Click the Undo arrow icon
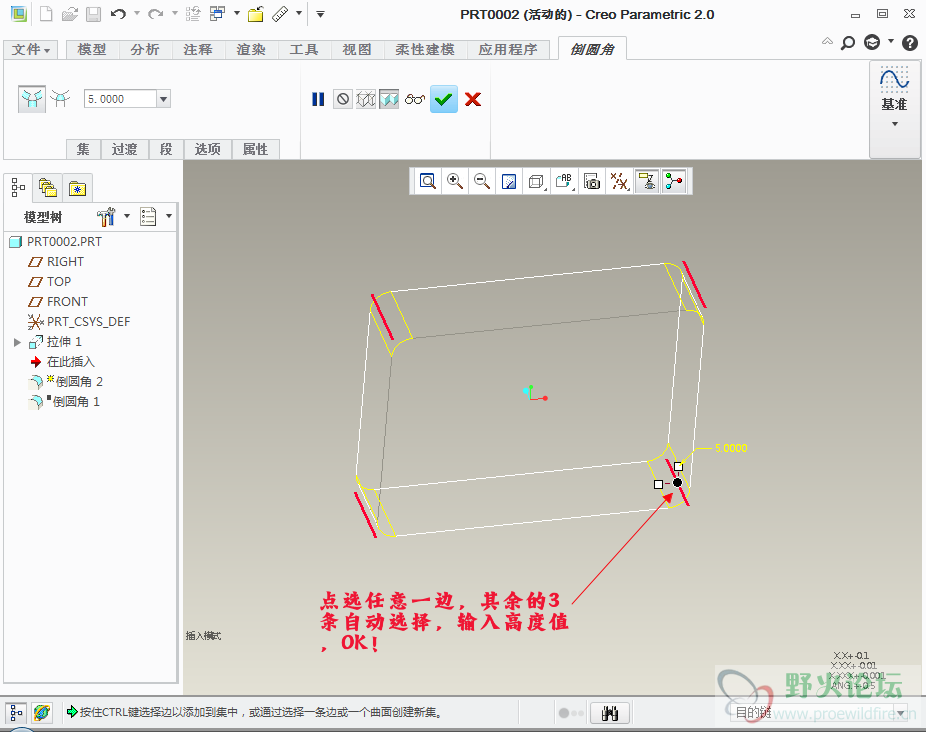 pyautogui.click(x=118, y=14)
